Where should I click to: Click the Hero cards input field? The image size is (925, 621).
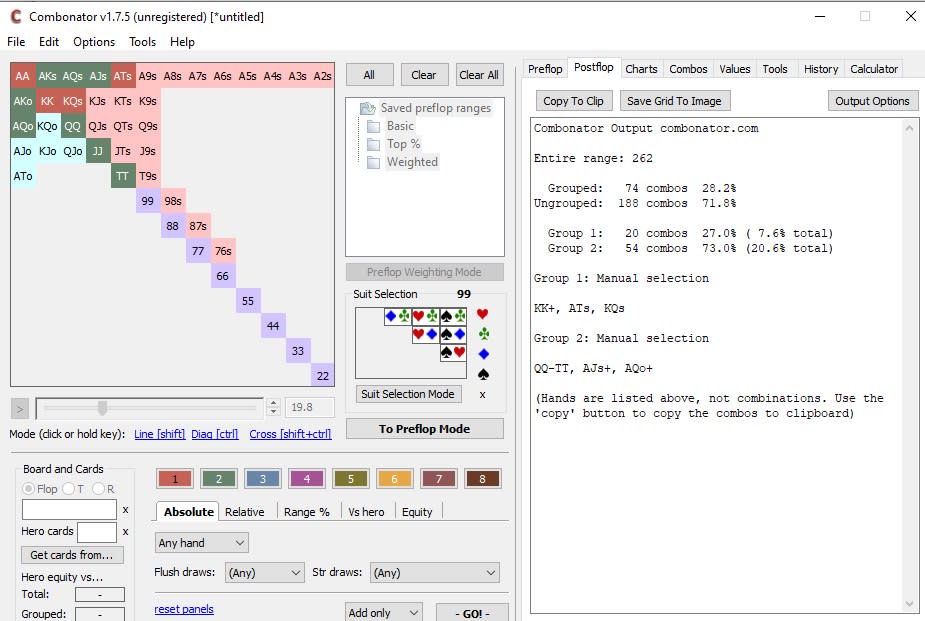pos(97,531)
